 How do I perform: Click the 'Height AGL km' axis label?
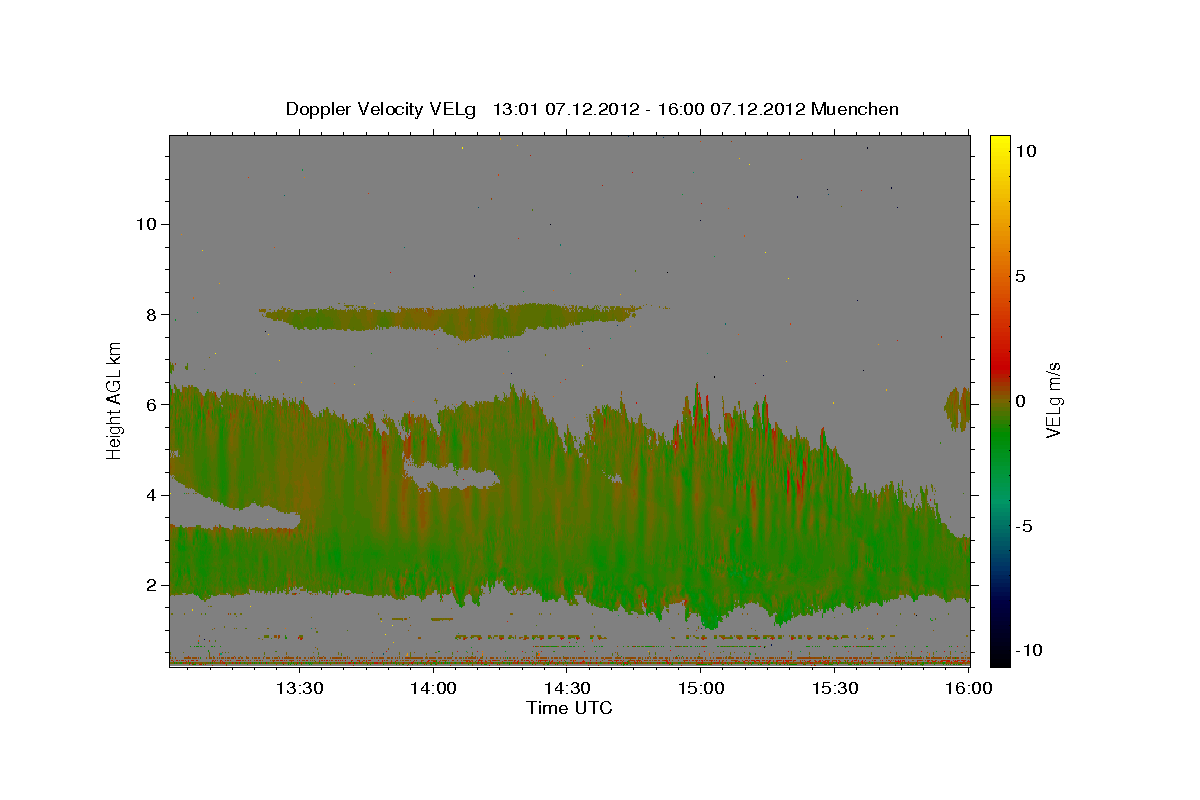[114, 400]
